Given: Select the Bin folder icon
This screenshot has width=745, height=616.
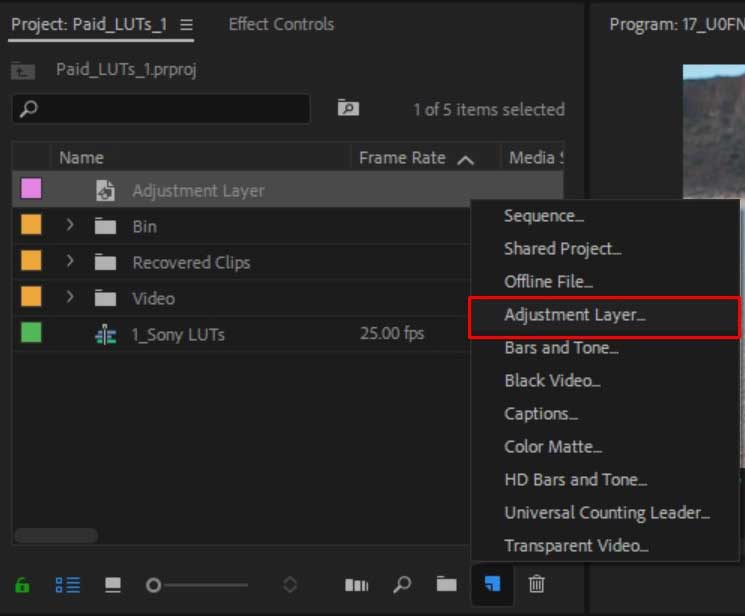Looking at the screenshot, I should [x=105, y=226].
